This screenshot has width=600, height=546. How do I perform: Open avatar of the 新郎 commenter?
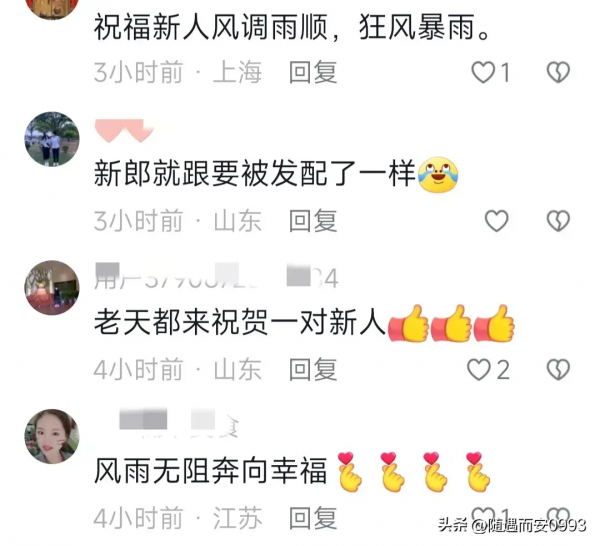(x=52, y=139)
